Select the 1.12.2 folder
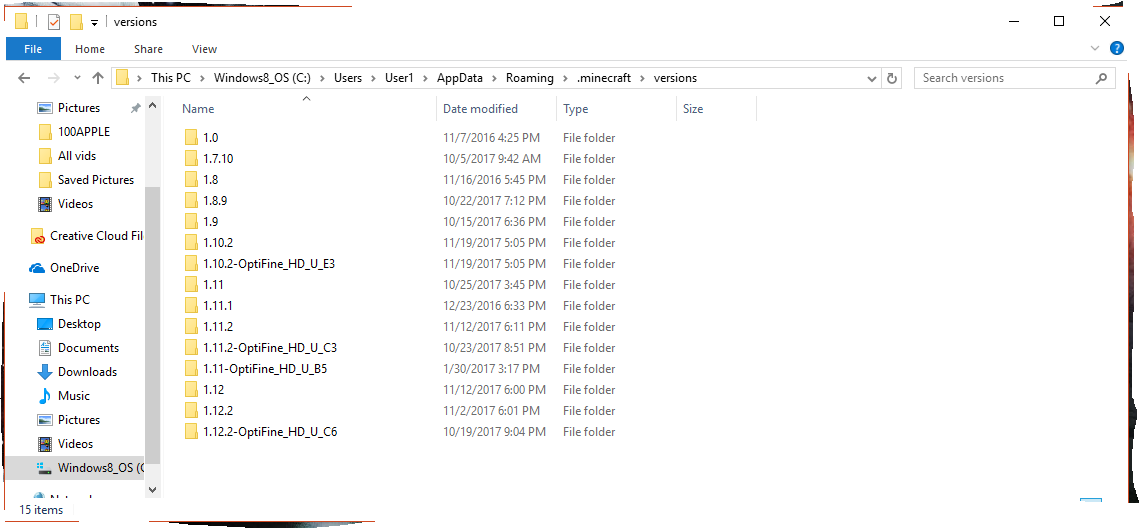The image size is (1140, 528). coord(218,411)
